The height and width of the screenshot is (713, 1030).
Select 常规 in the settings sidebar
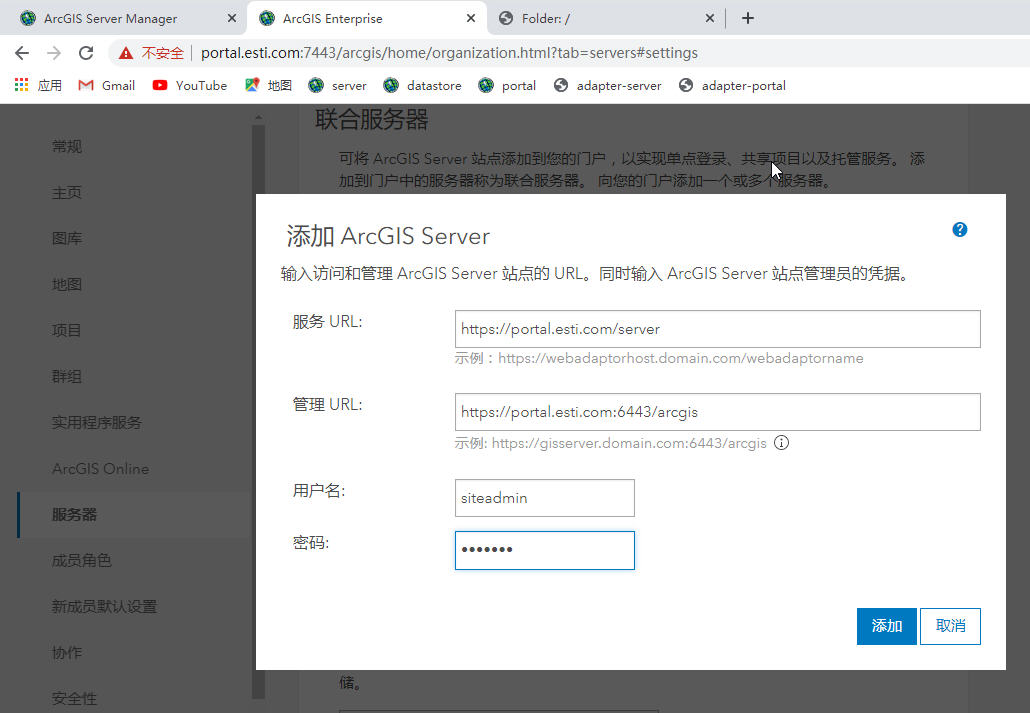click(x=67, y=147)
